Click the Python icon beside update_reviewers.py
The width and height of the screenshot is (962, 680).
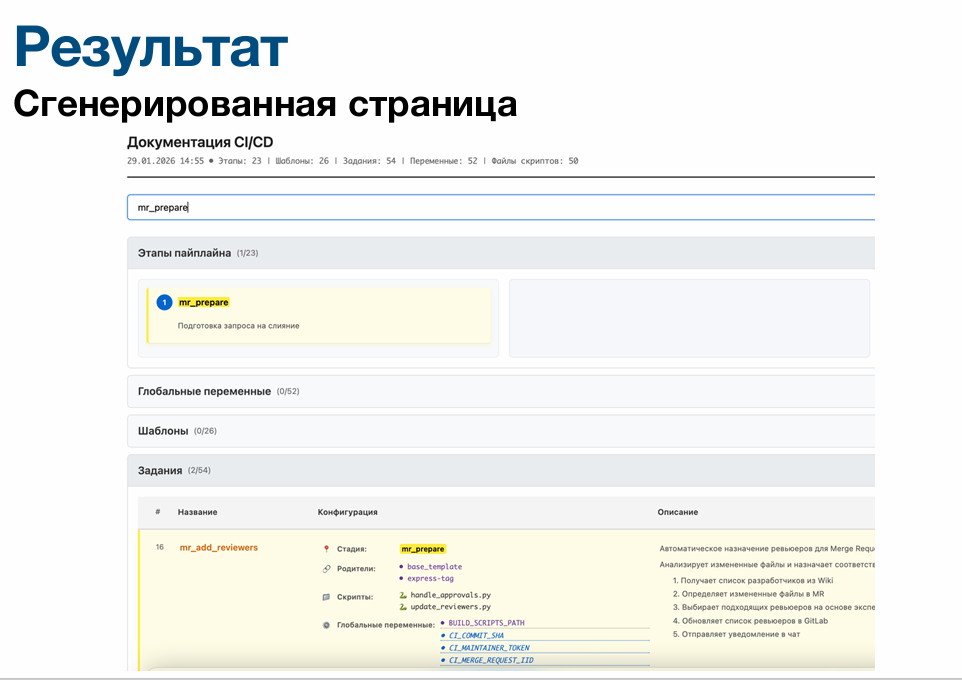point(403,606)
